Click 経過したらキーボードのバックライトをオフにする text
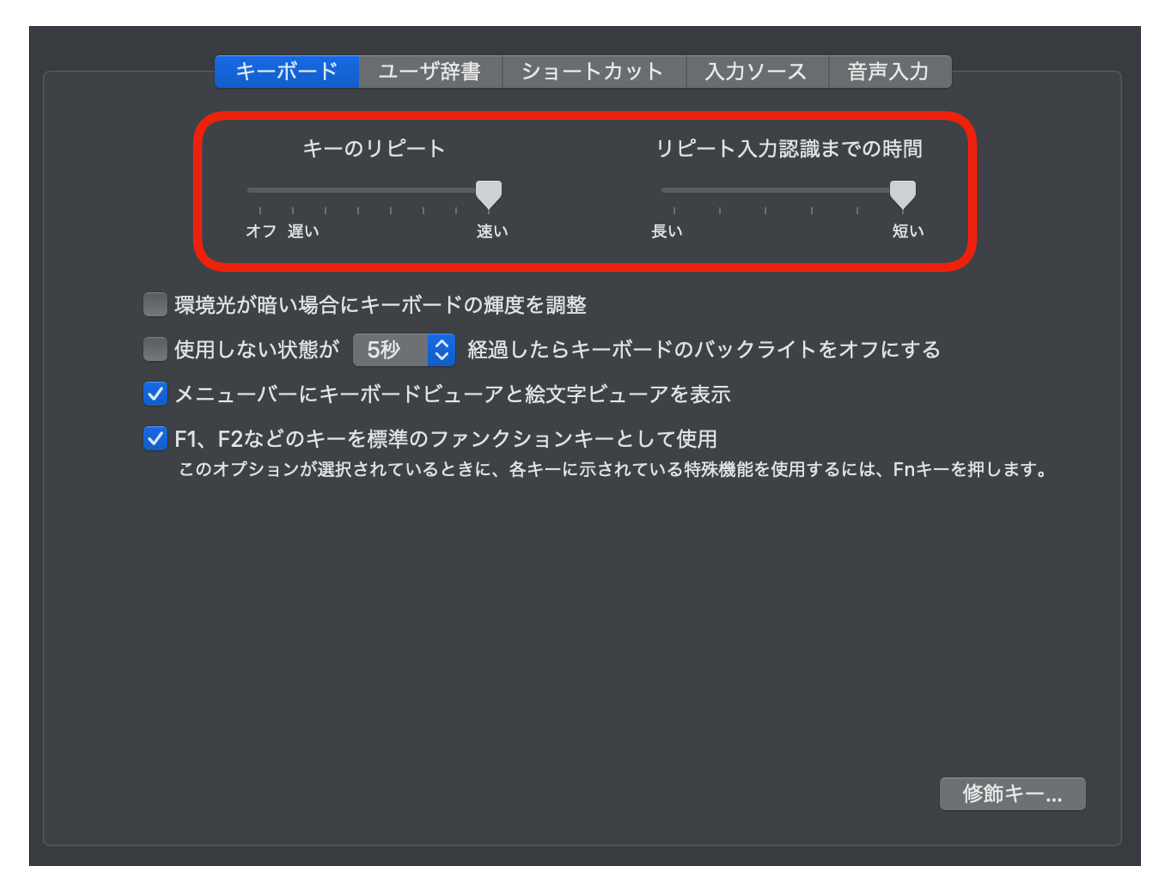The height and width of the screenshot is (894, 1176). tap(704, 350)
